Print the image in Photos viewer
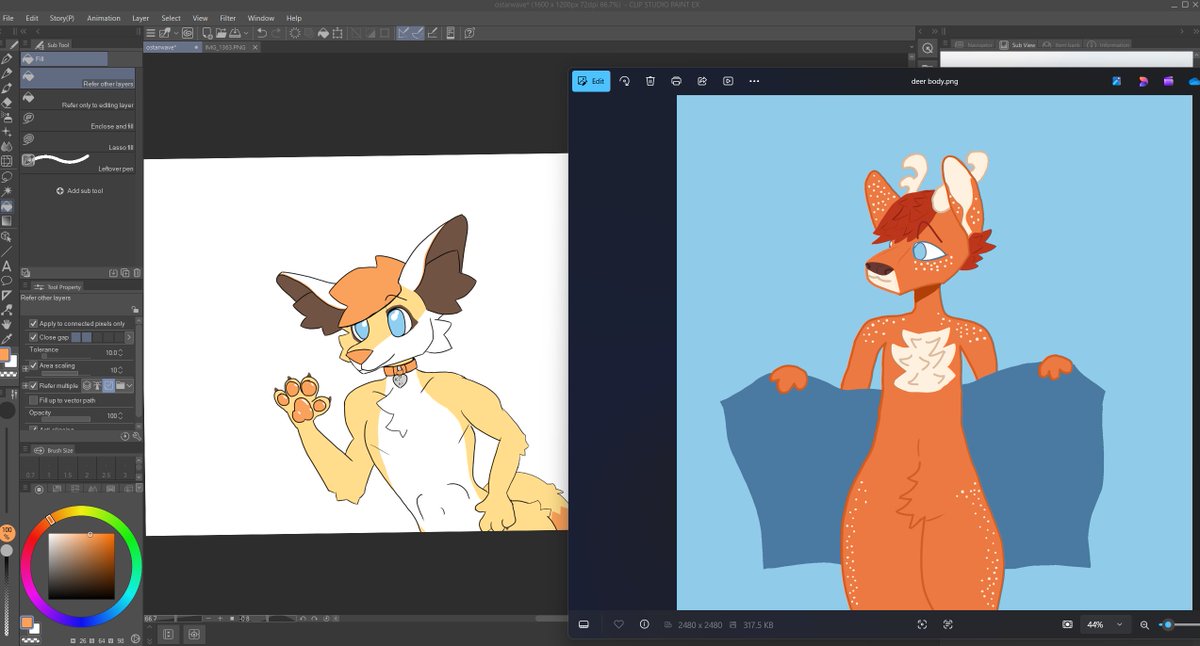Image resolution: width=1200 pixels, height=646 pixels. (676, 81)
